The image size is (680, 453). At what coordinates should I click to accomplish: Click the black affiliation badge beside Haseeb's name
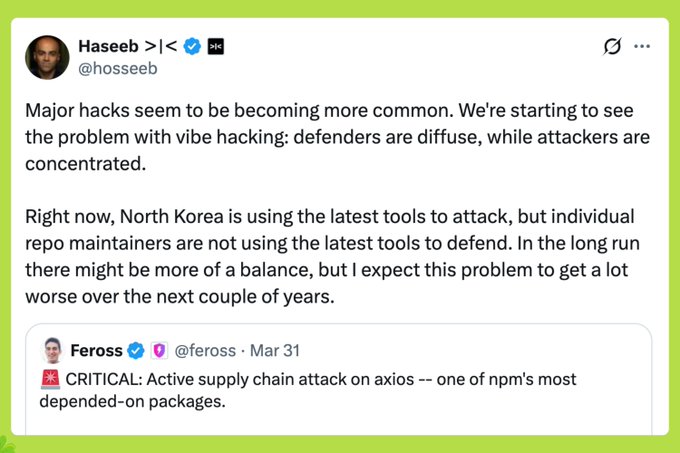pos(215,46)
